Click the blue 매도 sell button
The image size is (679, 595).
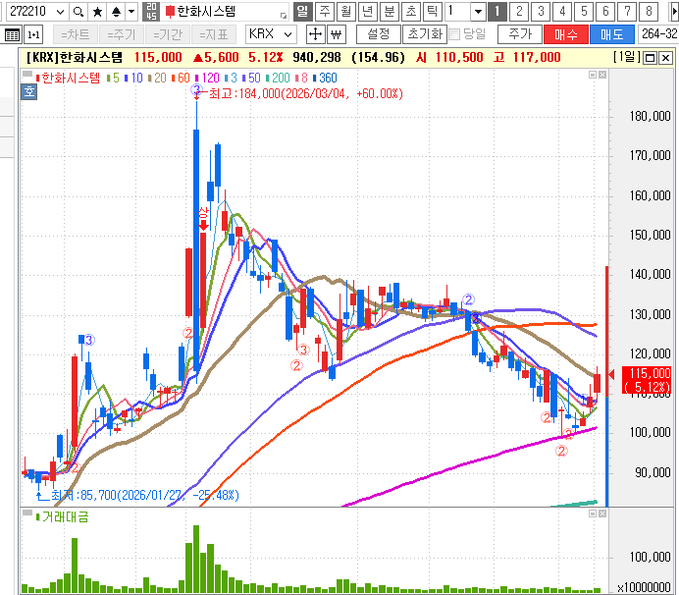click(x=612, y=34)
